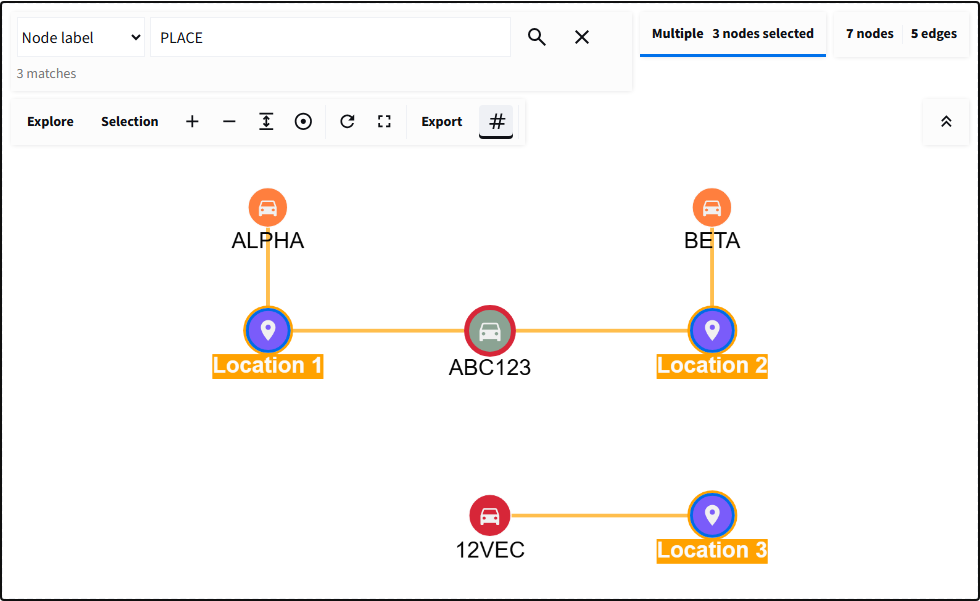Click the ABC123 label text
Screen dimensions: 980x601
coord(490,367)
